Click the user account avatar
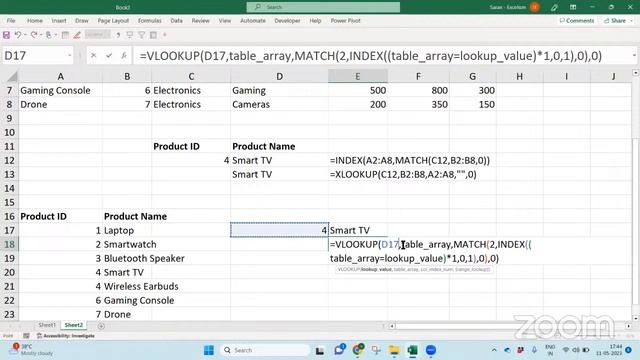The height and width of the screenshot is (360, 640). 535,7
